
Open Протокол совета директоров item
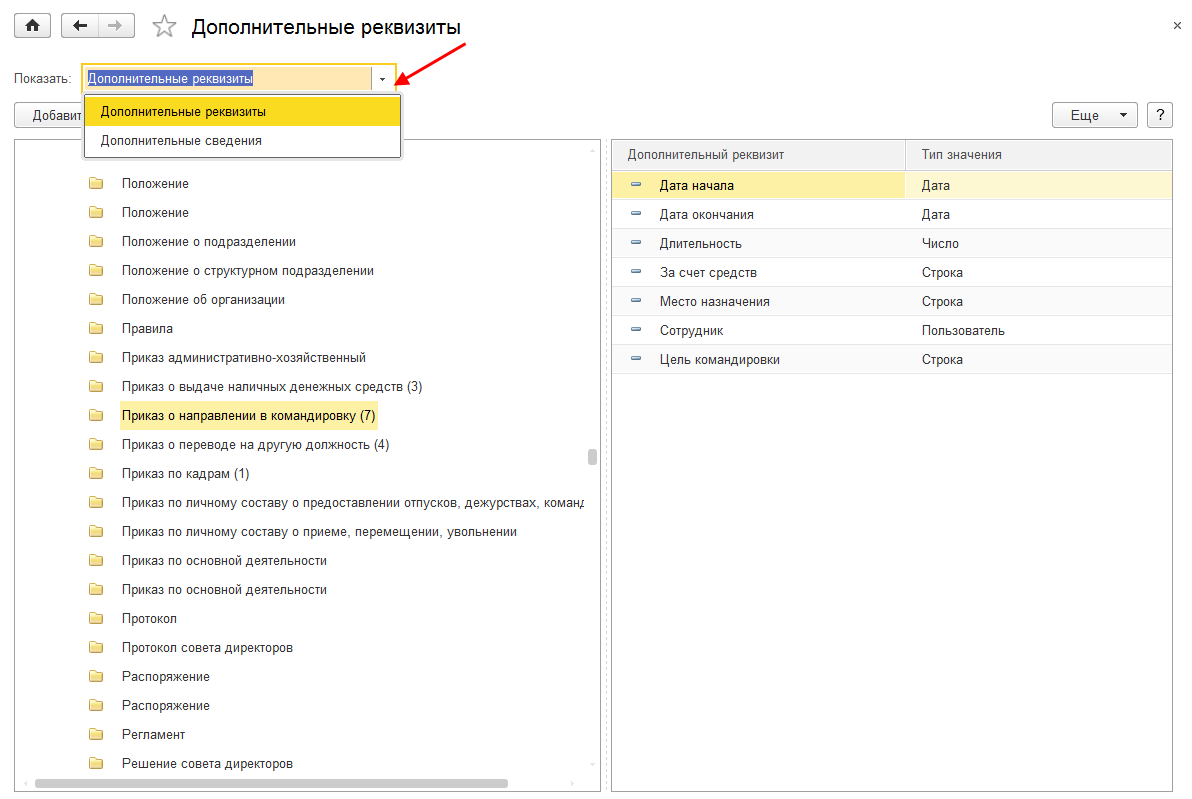tap(207, 647)
